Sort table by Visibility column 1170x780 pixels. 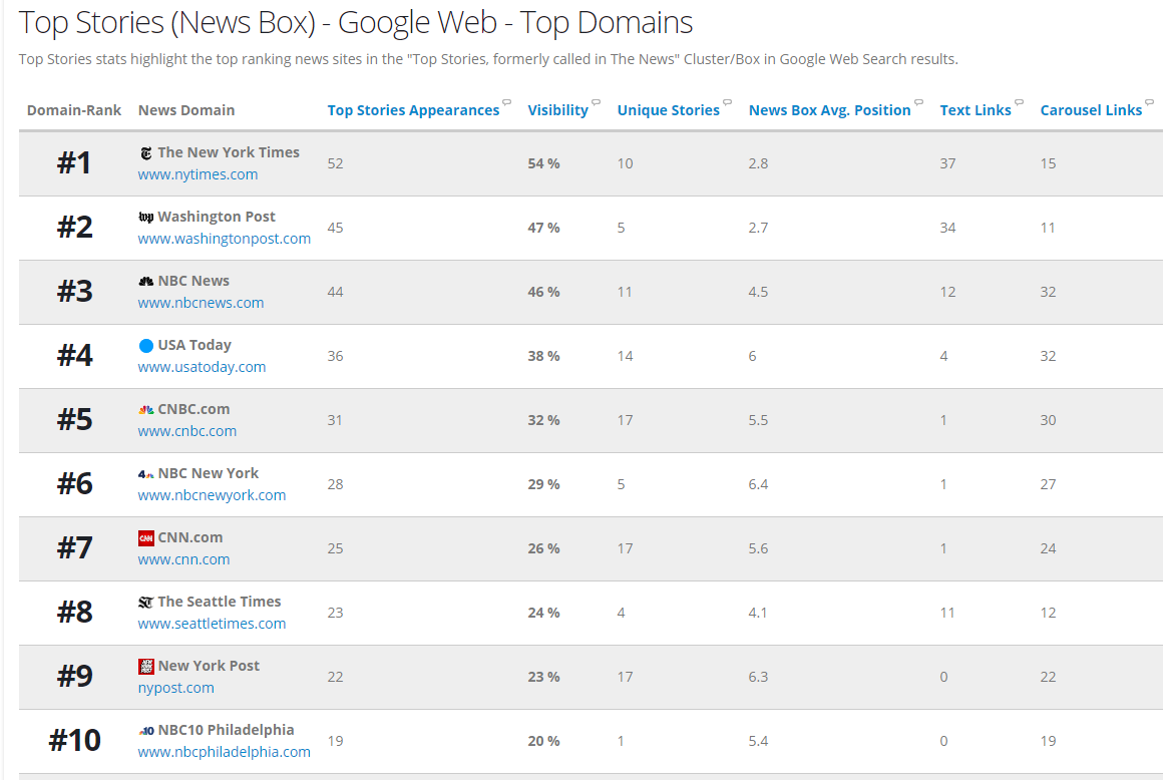(x=558, y=110)
